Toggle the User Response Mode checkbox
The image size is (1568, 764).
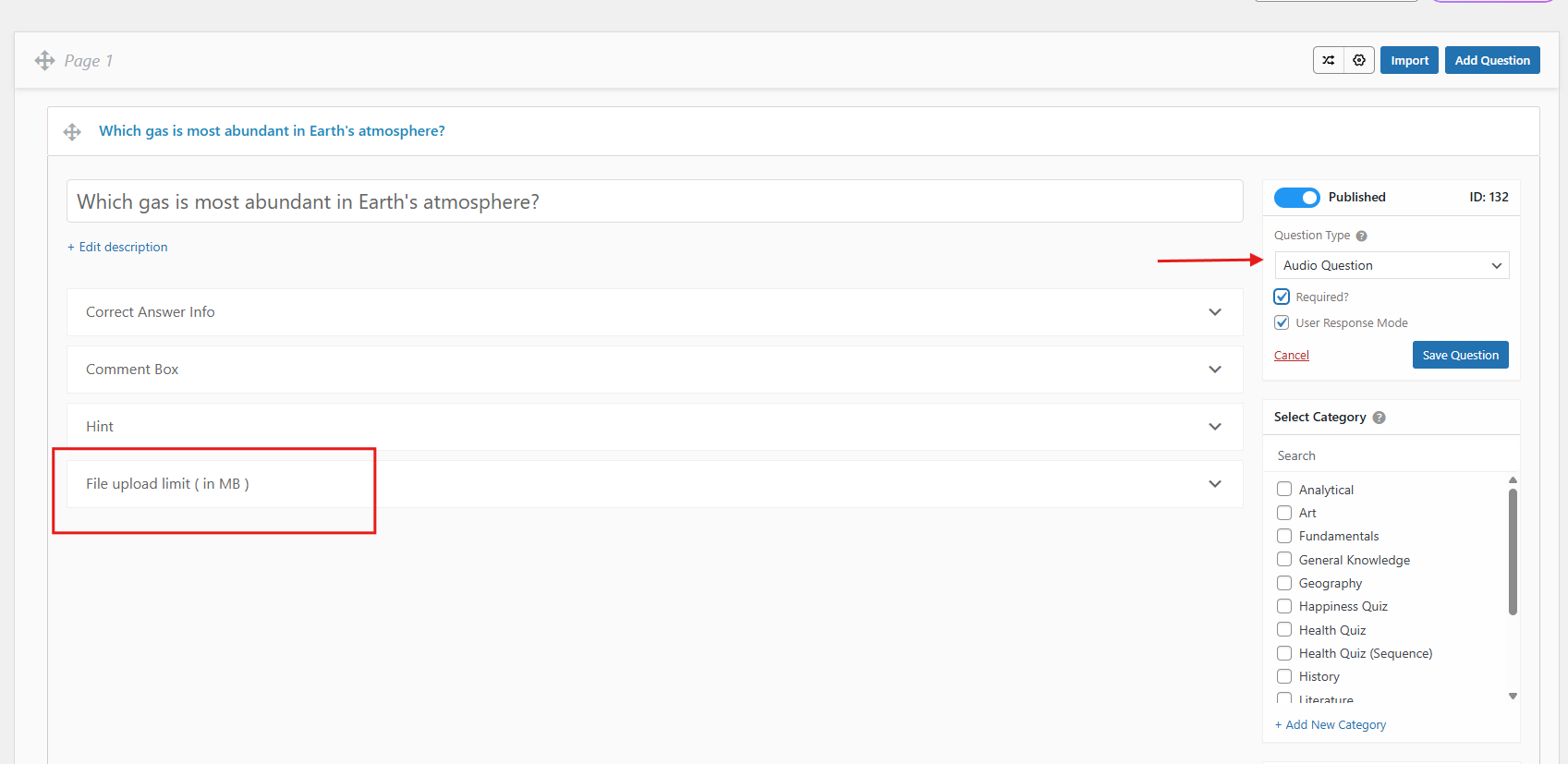1282,322
